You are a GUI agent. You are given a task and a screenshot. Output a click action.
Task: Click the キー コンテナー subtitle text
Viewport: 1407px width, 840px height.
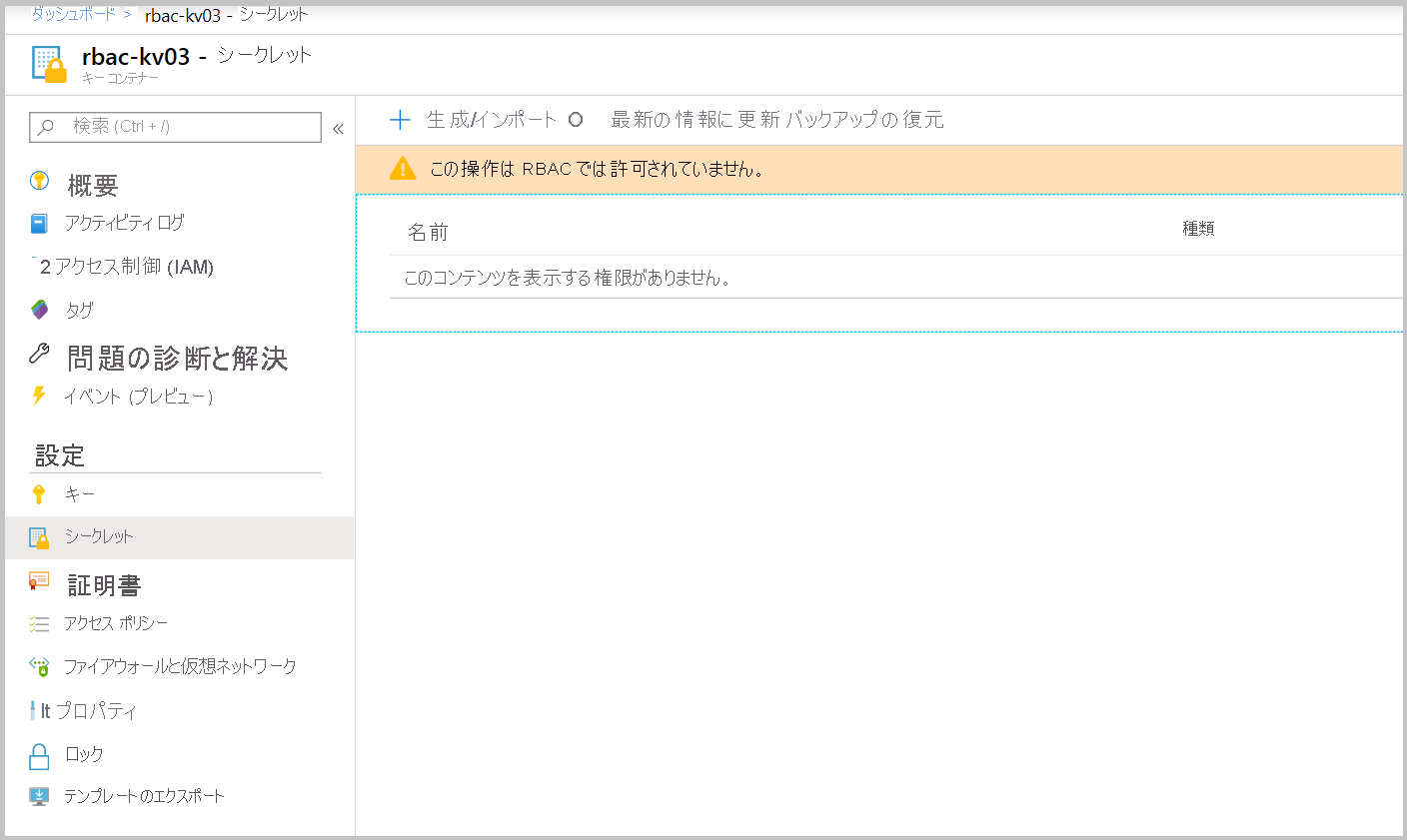tap(120, 78)
